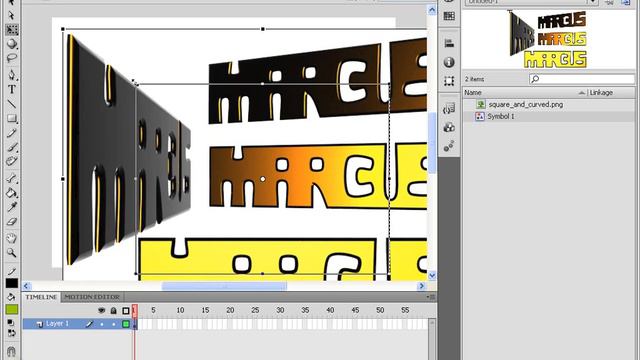640x360 pixels.
Task: Click the stroke color pencil icon
Action: click(x=11, y=271)
